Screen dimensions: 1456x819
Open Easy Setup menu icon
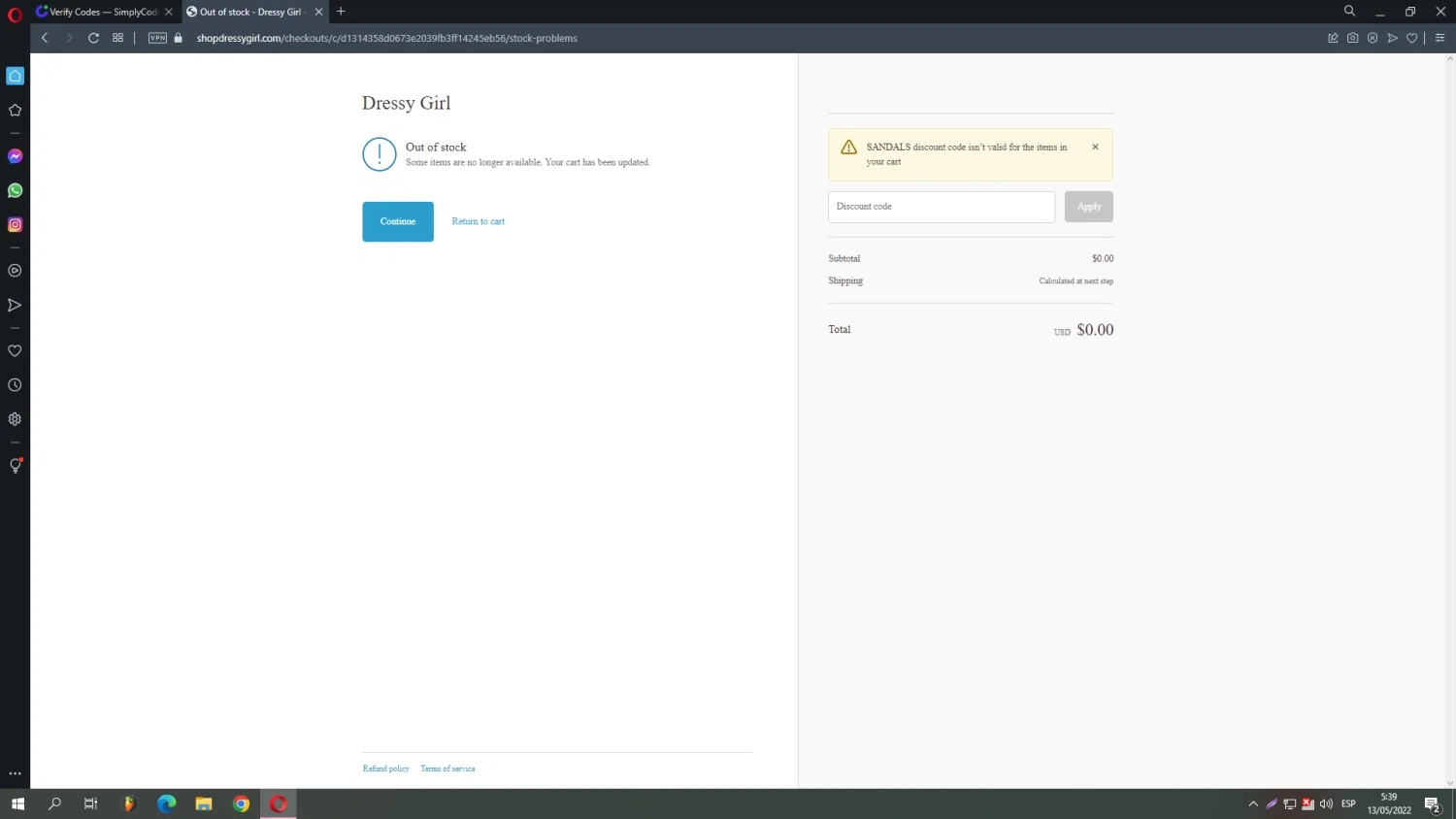pyautogui.click(x=1439, y=38)
